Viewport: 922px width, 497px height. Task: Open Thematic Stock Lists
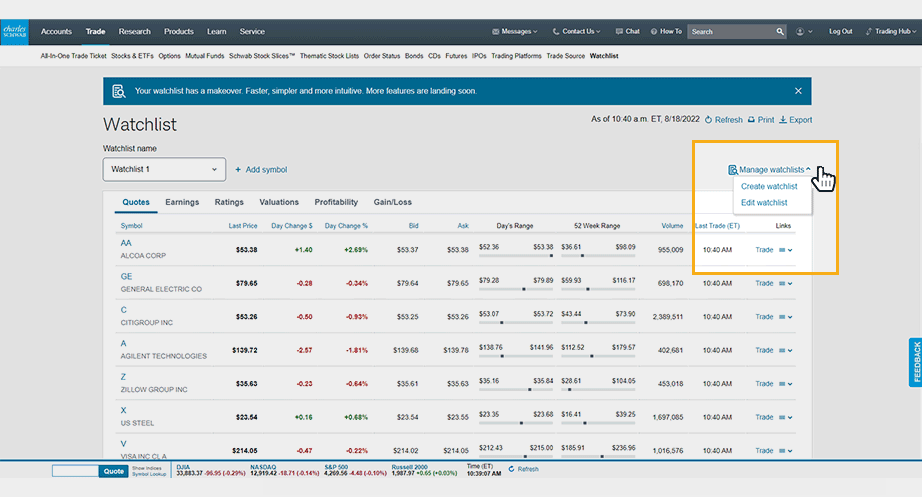(329, 56)
